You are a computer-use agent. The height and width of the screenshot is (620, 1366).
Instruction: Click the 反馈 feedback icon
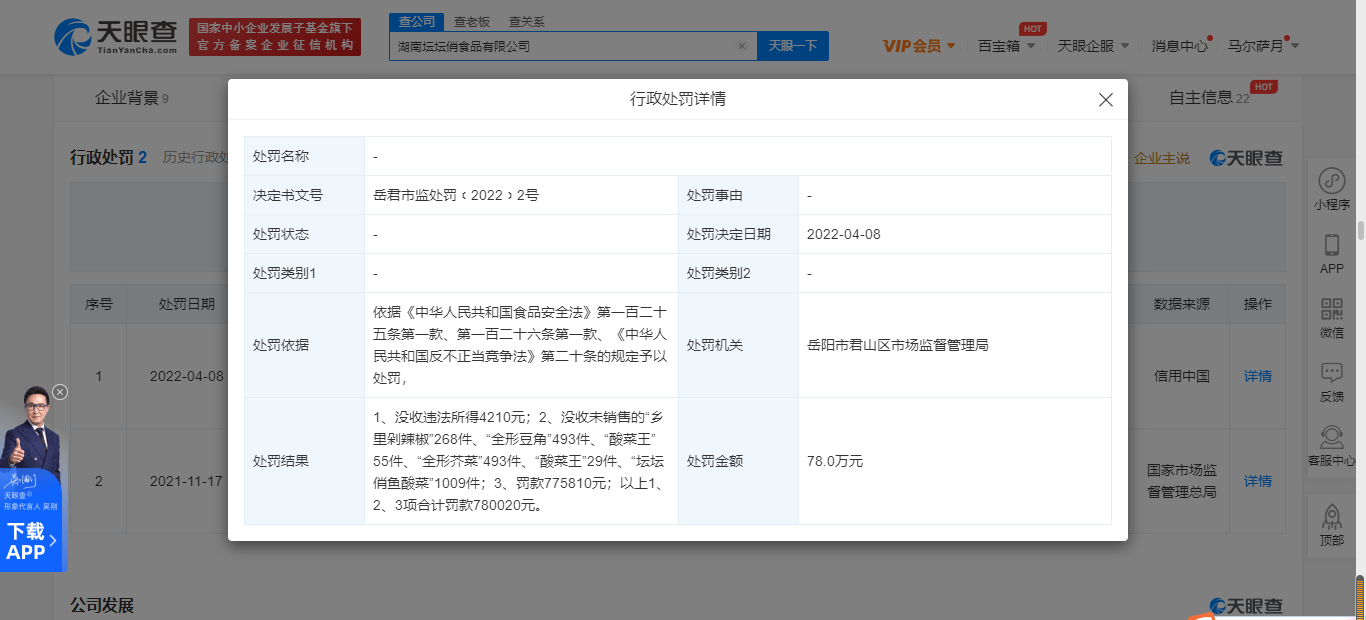[x=1331, y=373]
